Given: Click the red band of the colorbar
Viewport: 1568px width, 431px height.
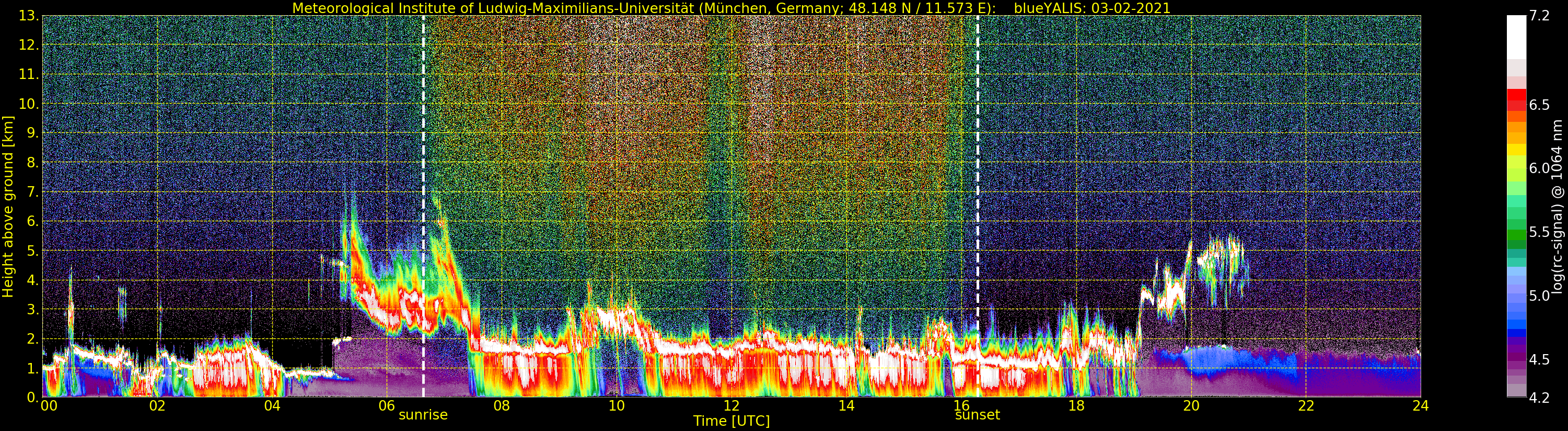Looking at the screenshot, I should (1516, 97).
